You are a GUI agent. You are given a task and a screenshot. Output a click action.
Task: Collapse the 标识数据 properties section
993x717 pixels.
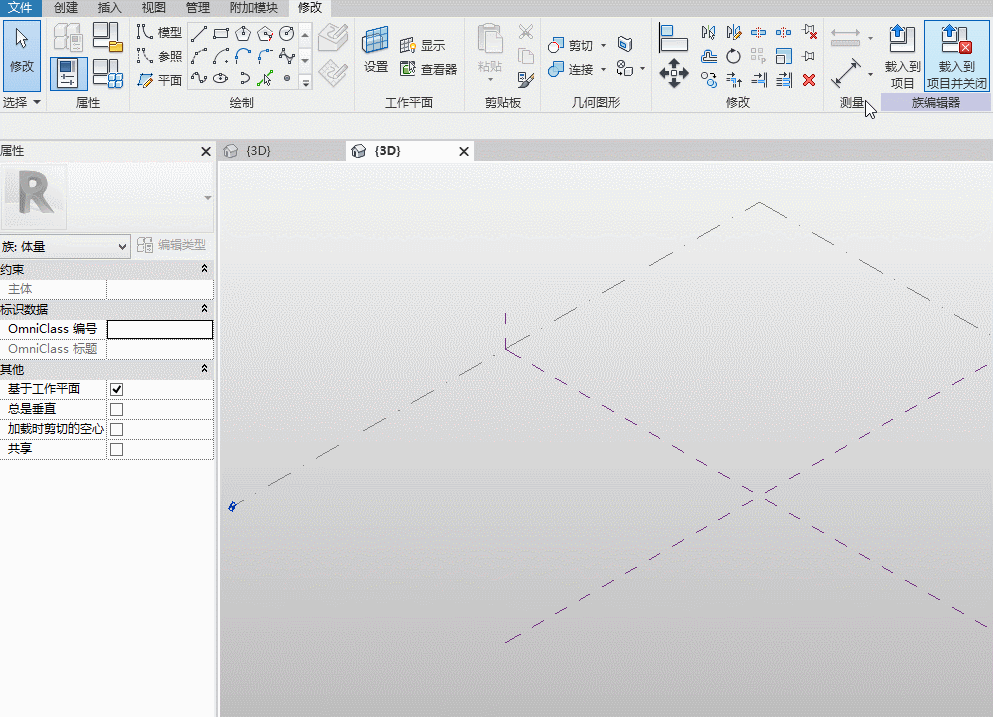tap(204, 309)
